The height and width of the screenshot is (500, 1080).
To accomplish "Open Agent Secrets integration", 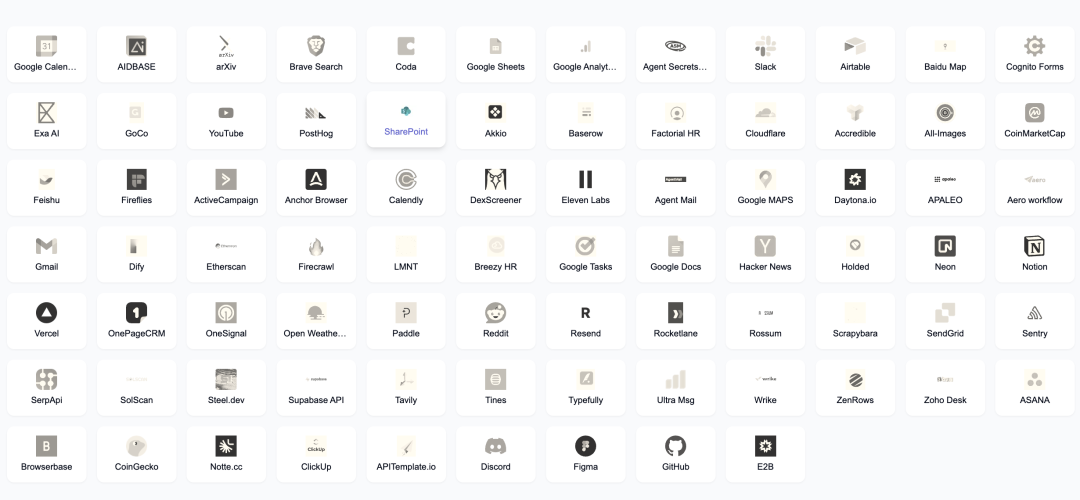I will pyautogui.click(x=676, y=54).
